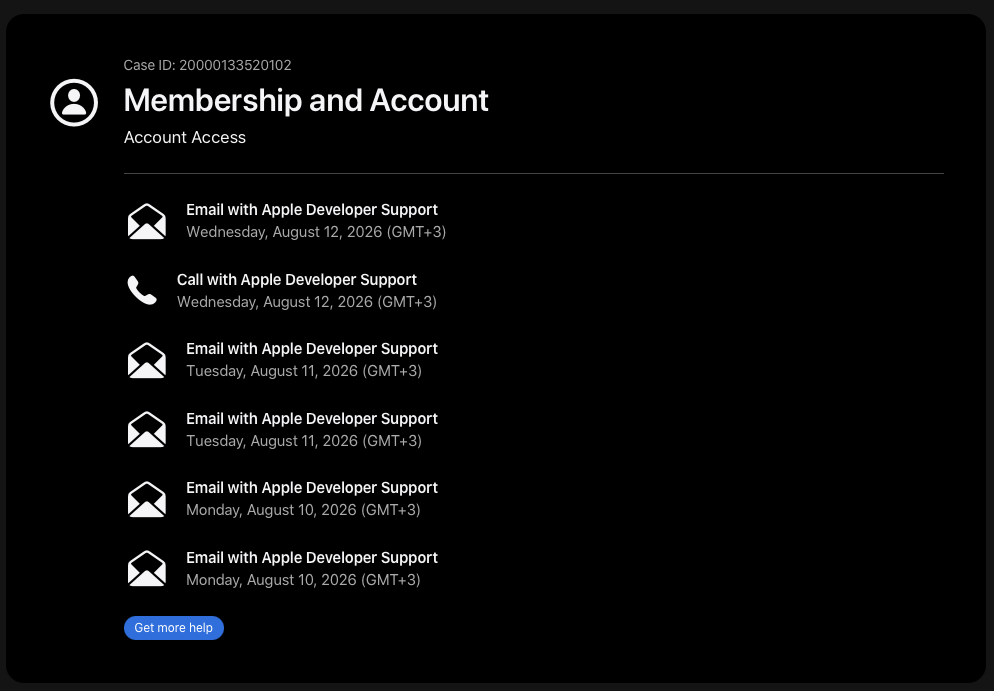Click the Wednesday, August 12 date under the email entry
Viewport: 994px width, 691px height.
click(x=316, y=232)
